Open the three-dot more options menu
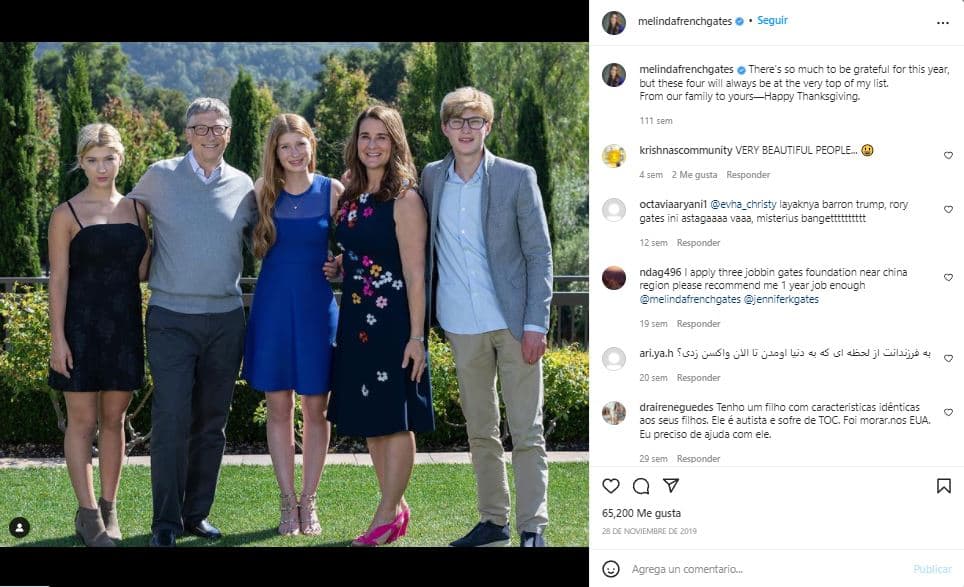 [942, 22]
